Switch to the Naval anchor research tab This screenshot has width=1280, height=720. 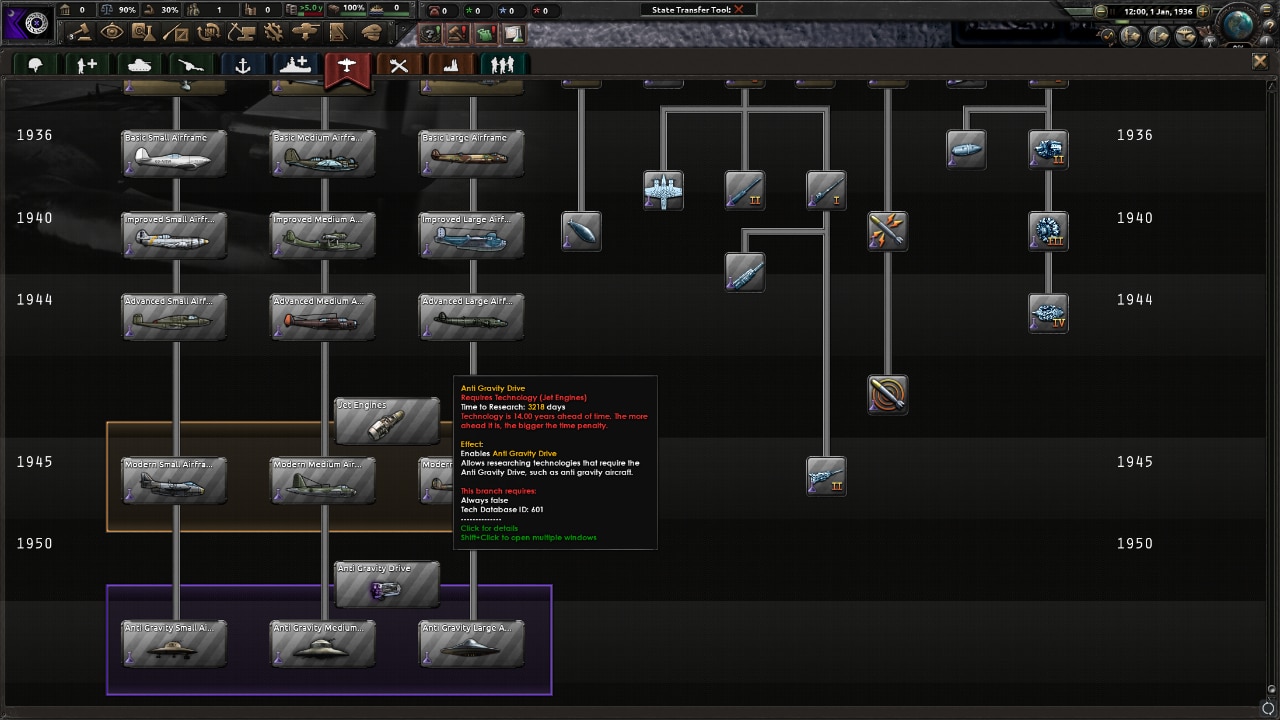pyautogui.click(x=243, y=65)
